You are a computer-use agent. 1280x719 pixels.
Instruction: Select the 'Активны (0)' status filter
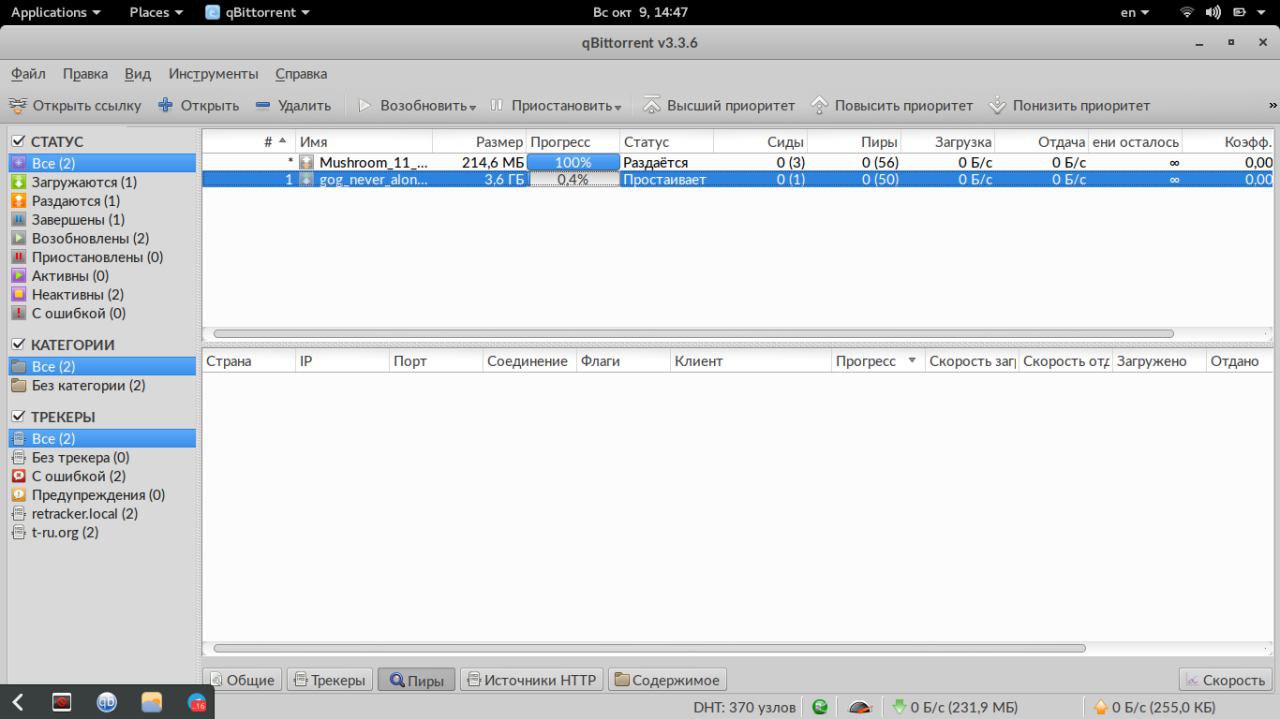(102, 276)
